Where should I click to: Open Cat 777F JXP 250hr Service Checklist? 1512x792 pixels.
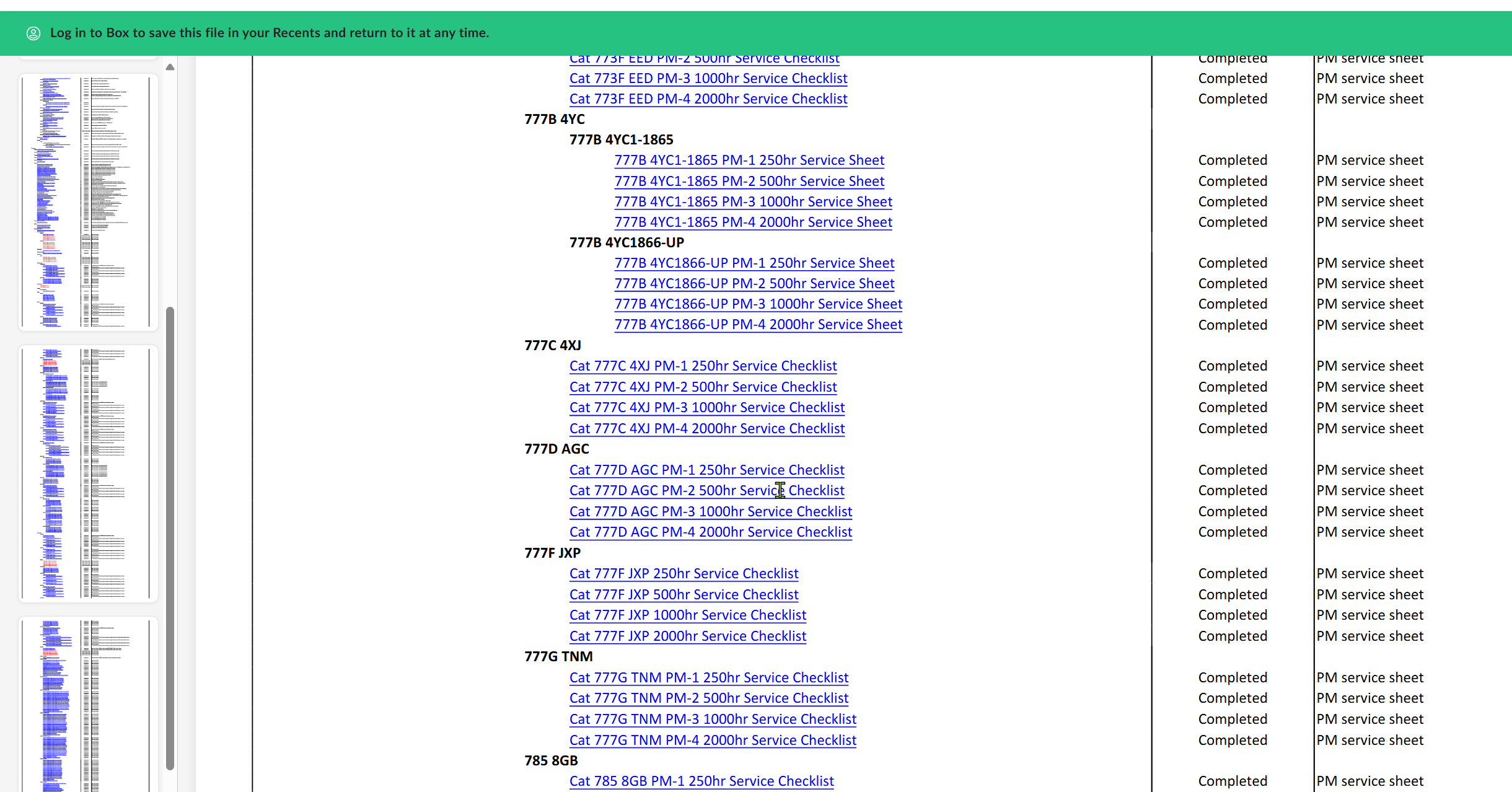point(684,573)
